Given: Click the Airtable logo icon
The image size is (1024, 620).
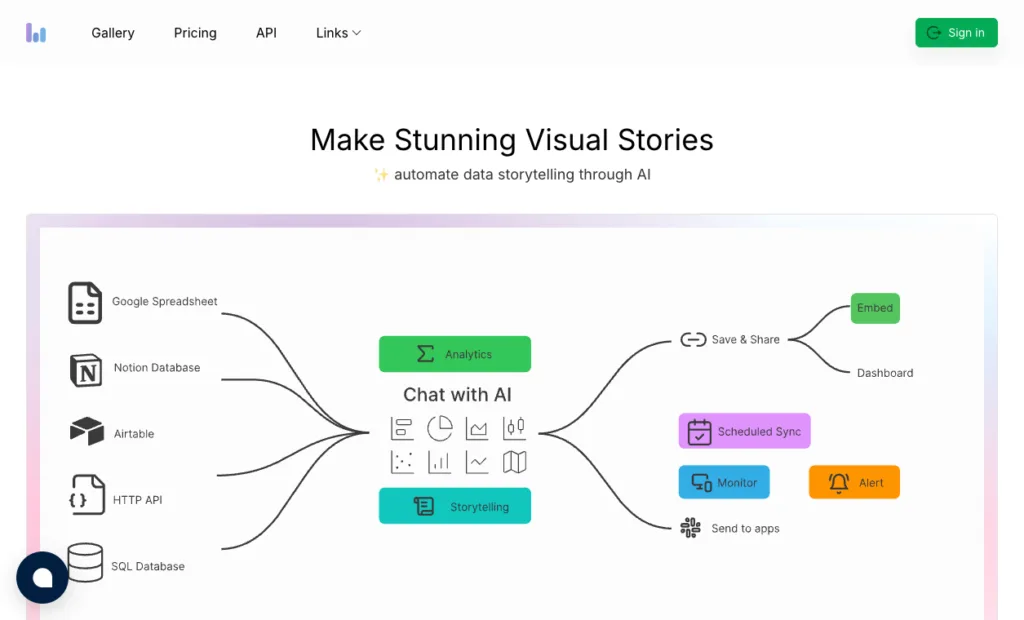Looking at the screenshot, I should pyautogui.click(x=87, y=432).
